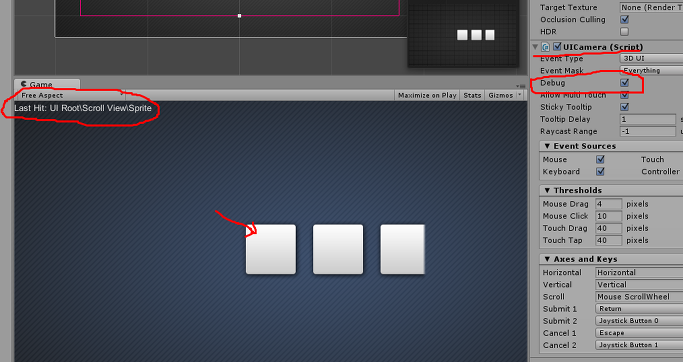Click the 'Last Hit: UI Root\Scroll View\Sprite' text
Image resolution: width=683 pixels, height=362 pixels.
point(83,108)
